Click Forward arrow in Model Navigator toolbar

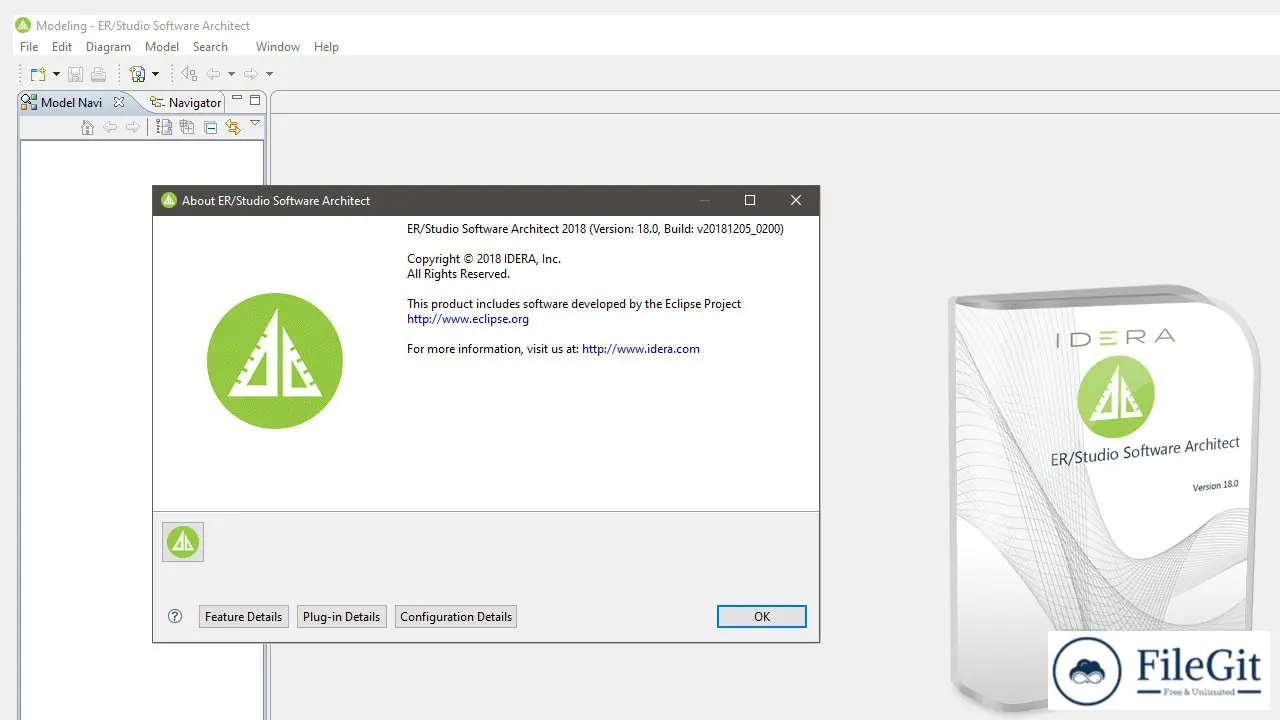pos(133,127)
